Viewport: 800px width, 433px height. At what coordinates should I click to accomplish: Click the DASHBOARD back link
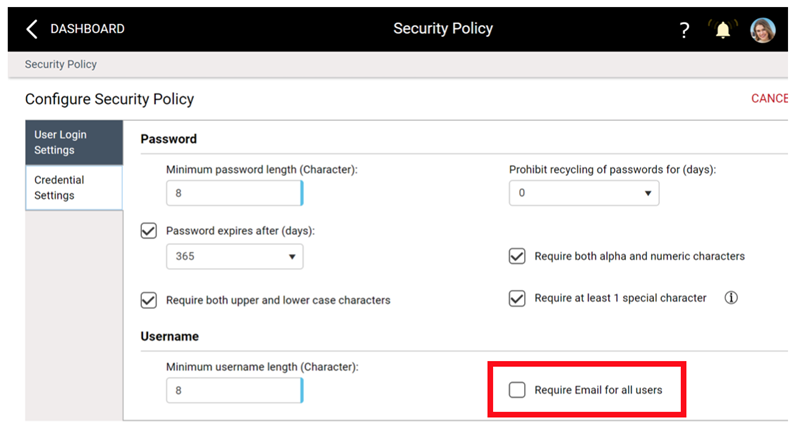(87, 29)
